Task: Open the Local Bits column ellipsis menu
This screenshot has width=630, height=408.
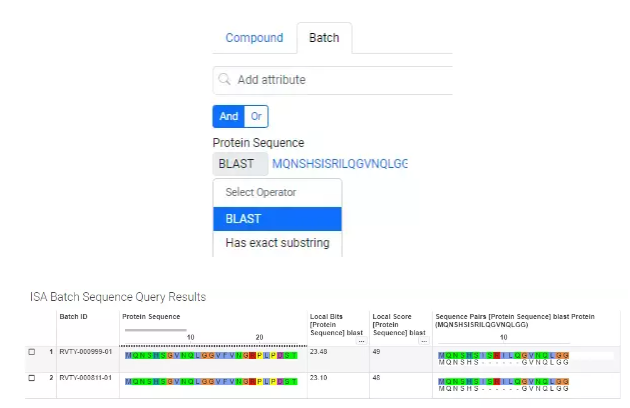Action: tap(360, 340)
